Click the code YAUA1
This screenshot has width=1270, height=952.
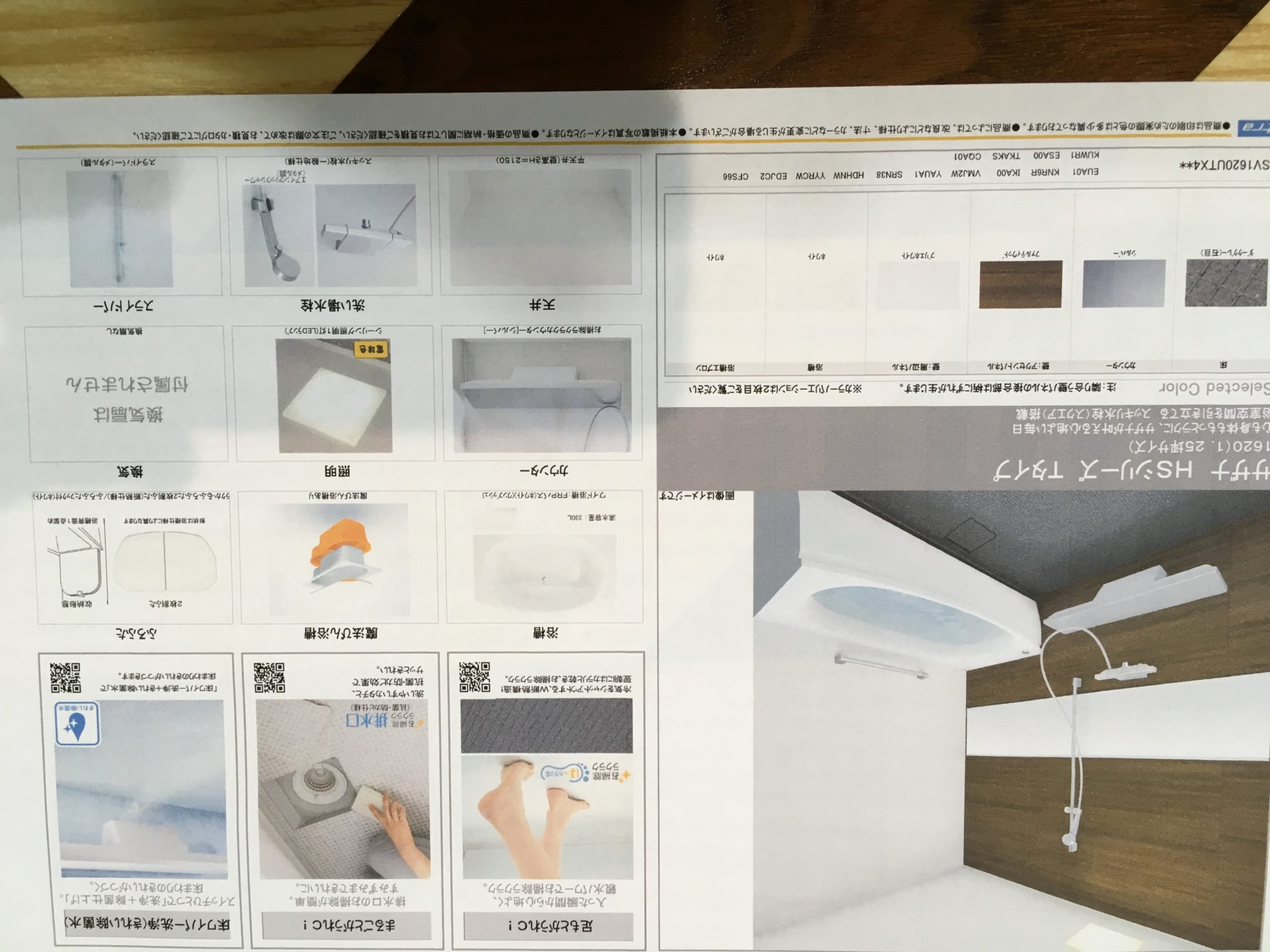(x=928, y=174)
